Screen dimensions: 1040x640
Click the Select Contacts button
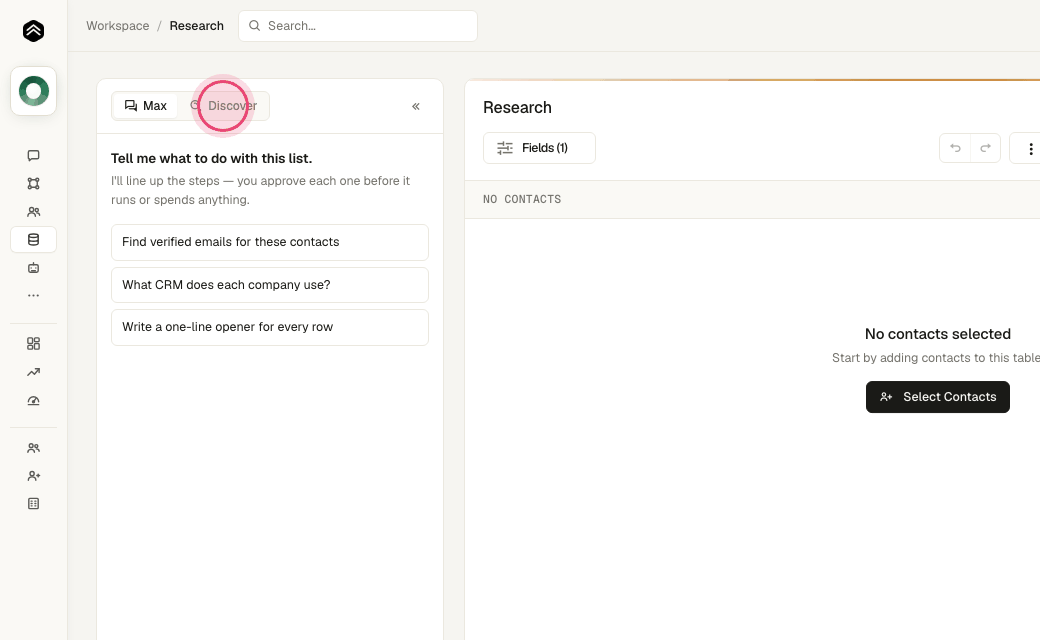click(x=938, y=397)
